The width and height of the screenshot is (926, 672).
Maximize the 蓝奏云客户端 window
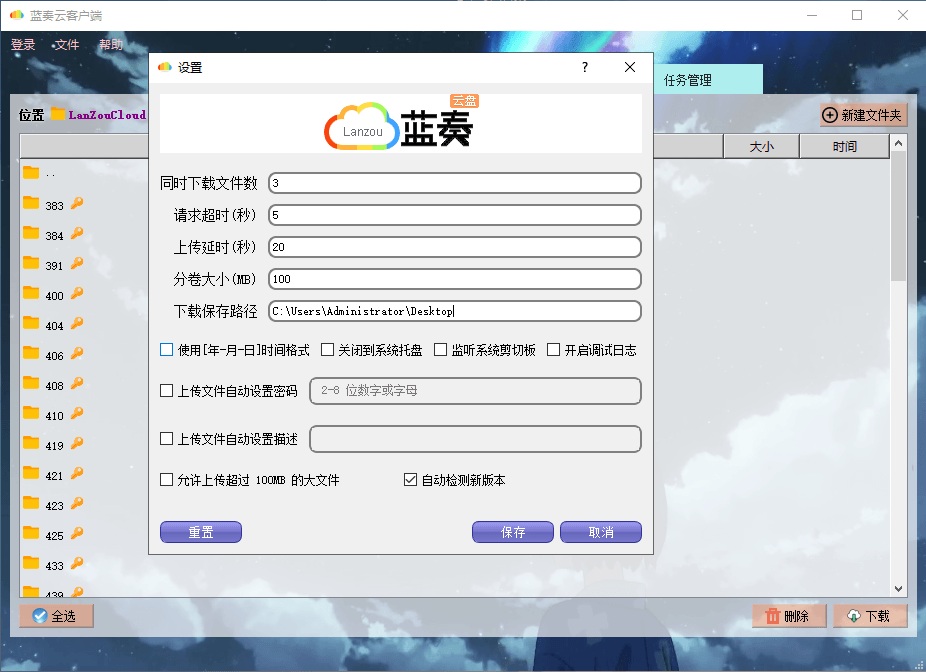click(x=857, y=15)
